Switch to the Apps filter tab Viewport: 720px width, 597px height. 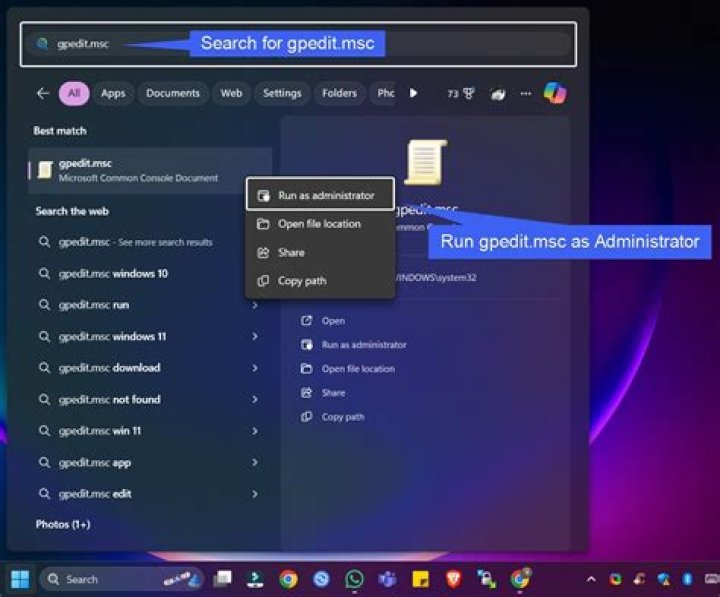tap(113, 93)
